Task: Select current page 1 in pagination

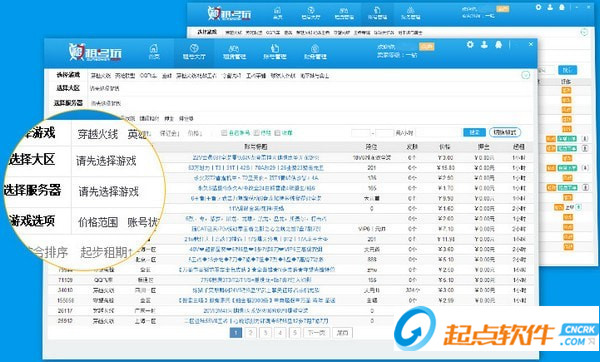Action: (x=236, y=332)
